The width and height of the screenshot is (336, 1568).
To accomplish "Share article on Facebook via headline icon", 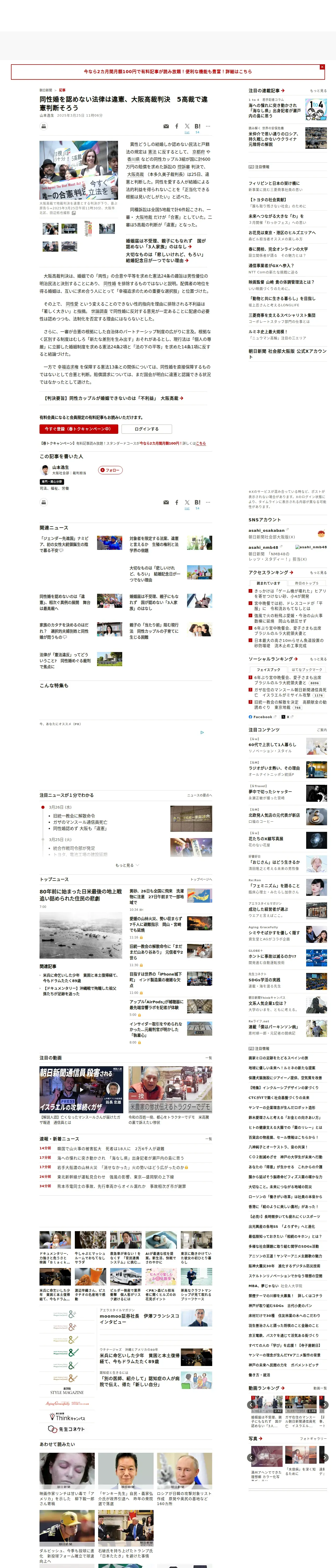I will click(177, 126).
